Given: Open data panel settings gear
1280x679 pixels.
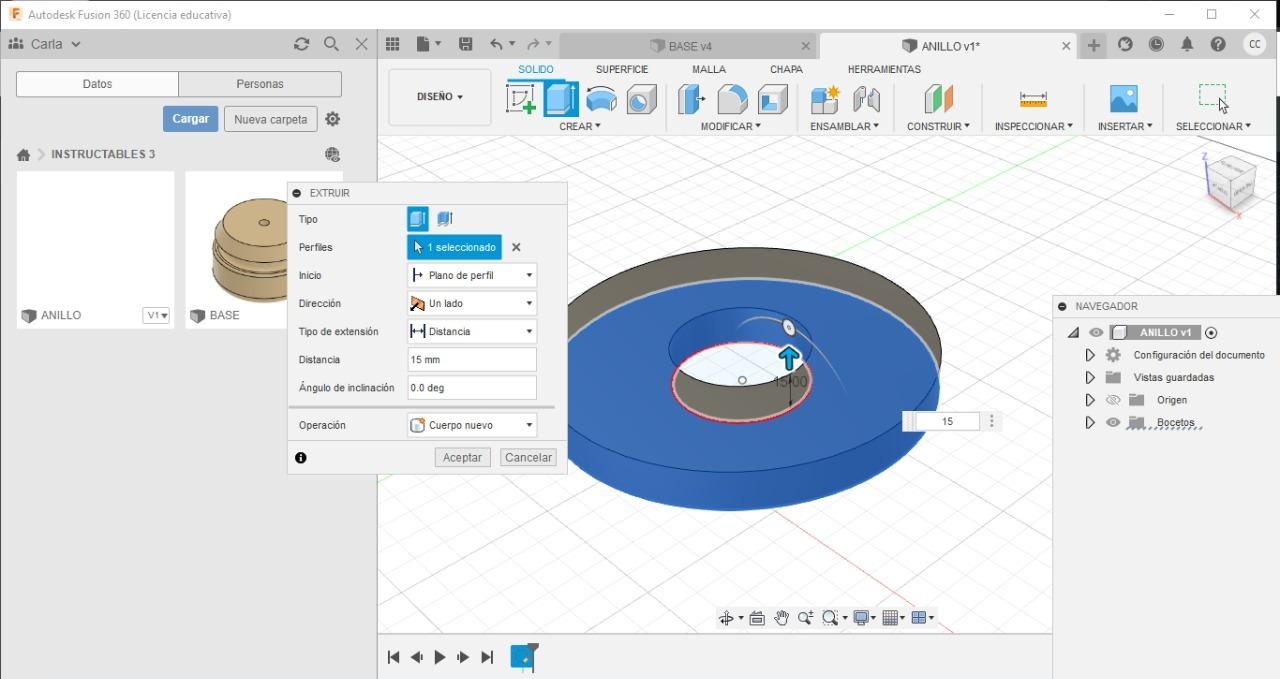Looking at the screenshot, I should pyautogui.click(x=333, y=119).
